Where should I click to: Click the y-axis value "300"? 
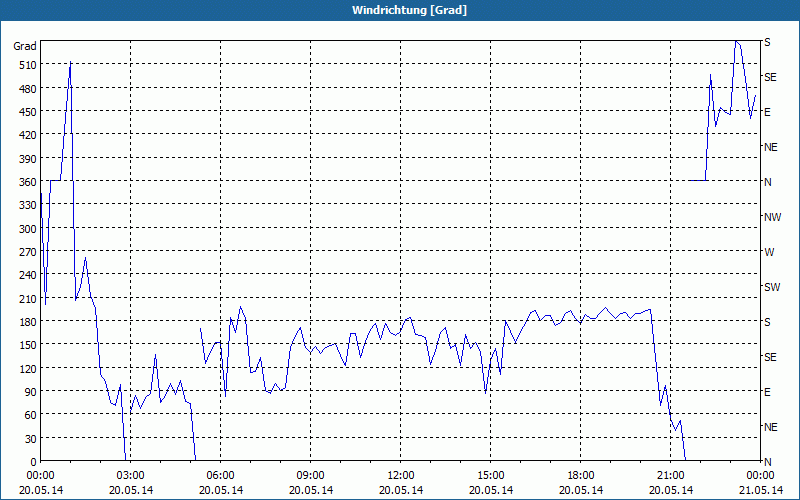[x=28, y=229]
